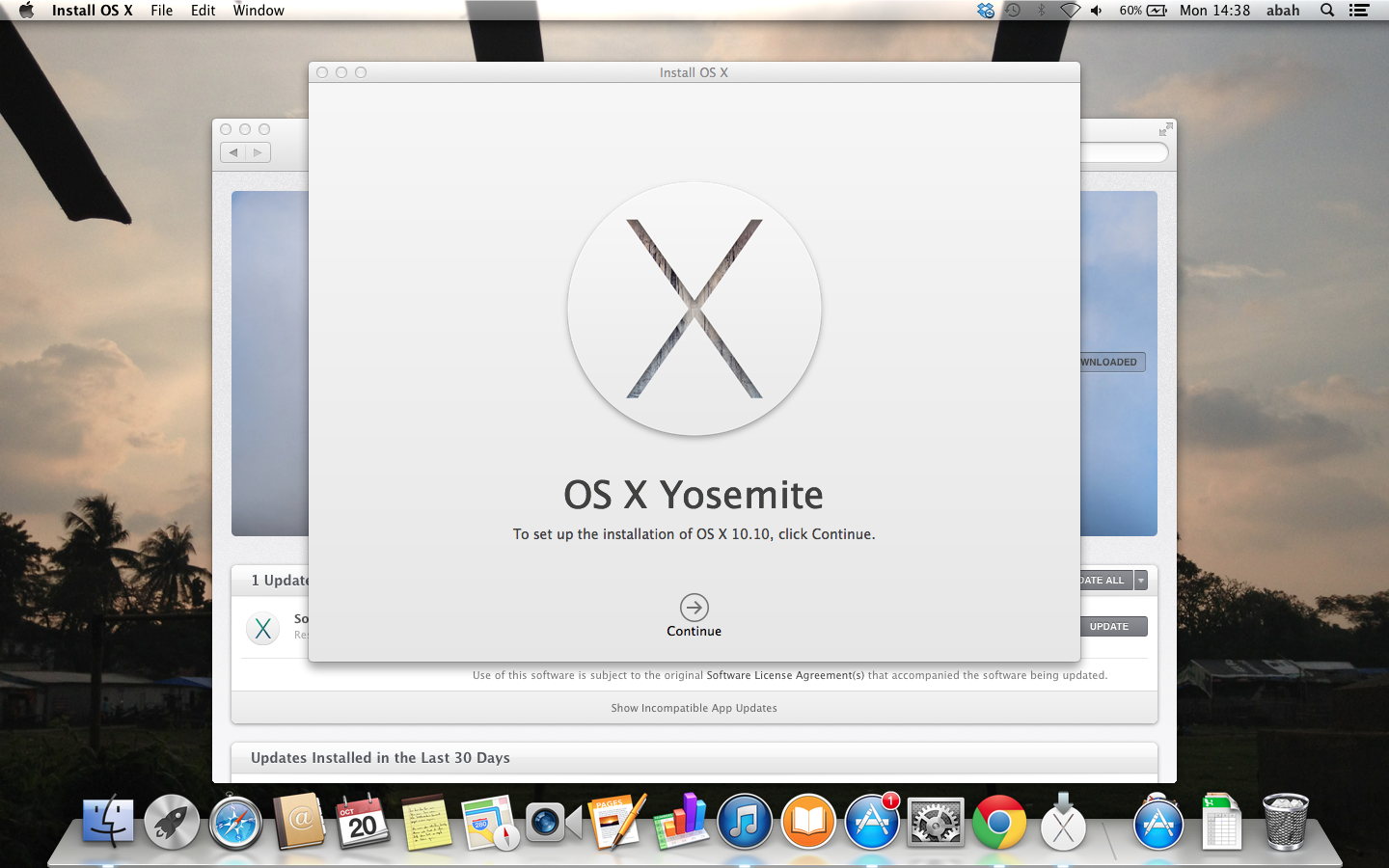Screen dimensions: 1389x868
Task: Expand the Update All dropdown arrow
Action: [x=1141, y=581]
